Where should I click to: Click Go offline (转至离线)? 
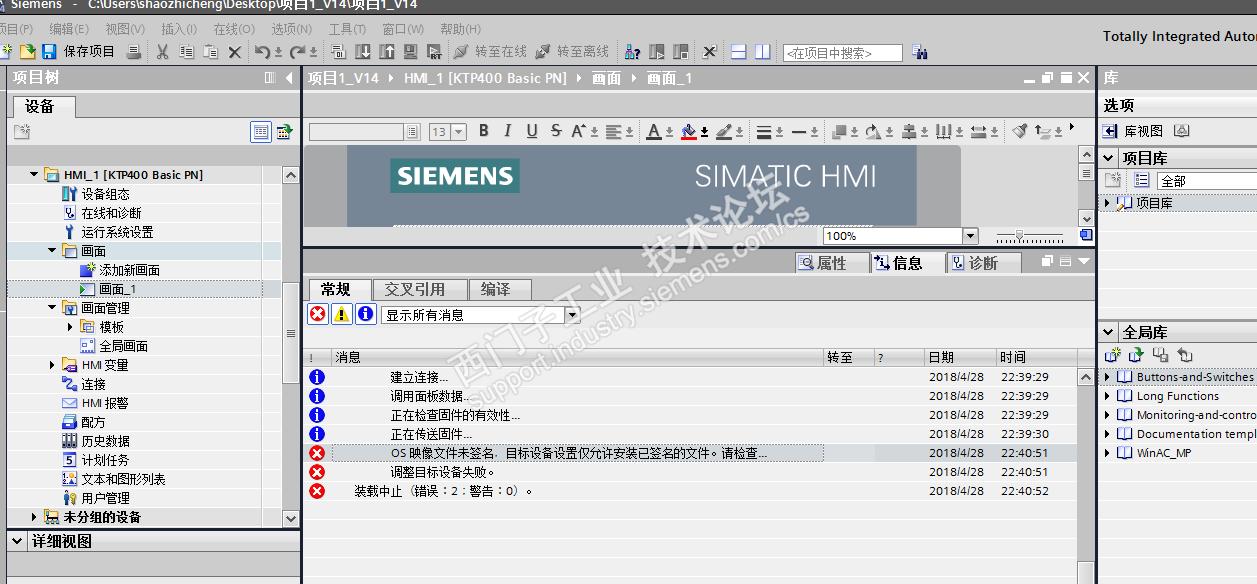(x=572, y=52)
